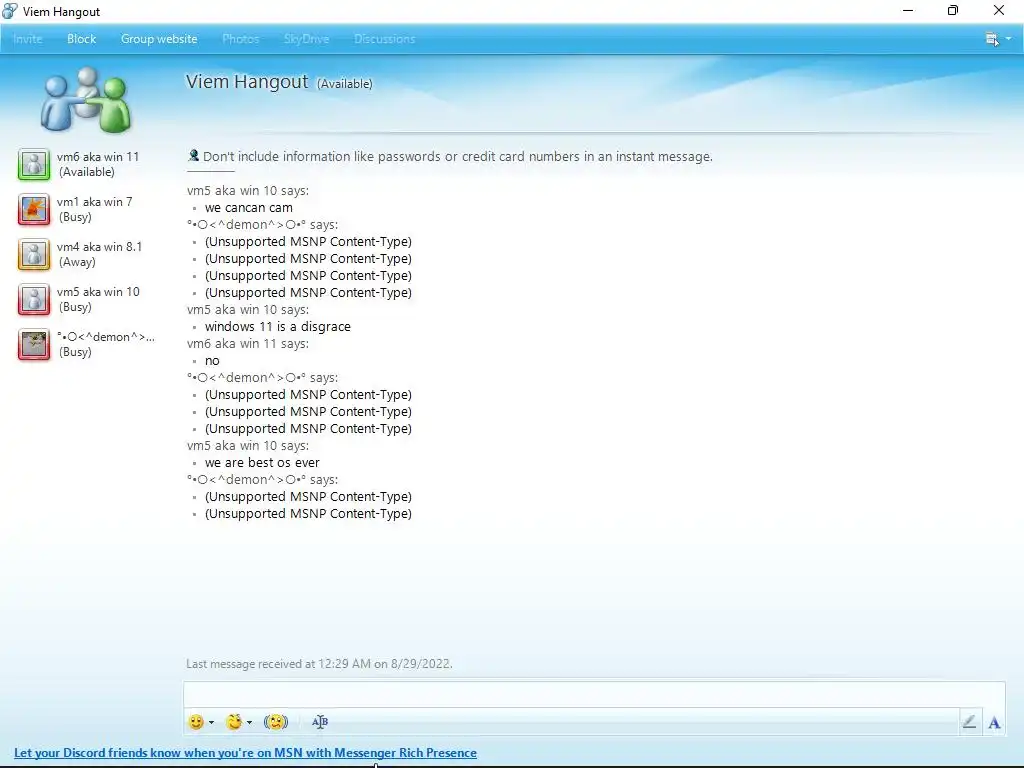Click the Viem Hangout group picture
The image size is (1024, 768).
86,99
